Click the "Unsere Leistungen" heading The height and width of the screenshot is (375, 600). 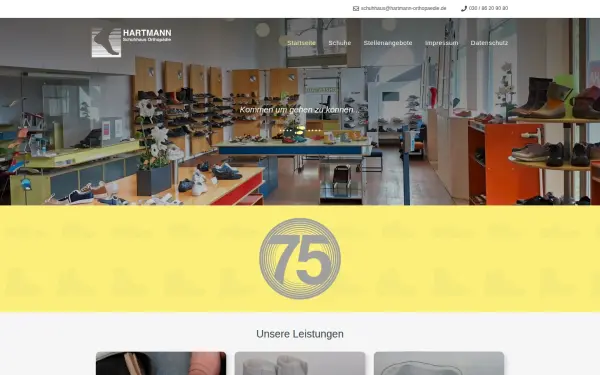click(300, 334)
